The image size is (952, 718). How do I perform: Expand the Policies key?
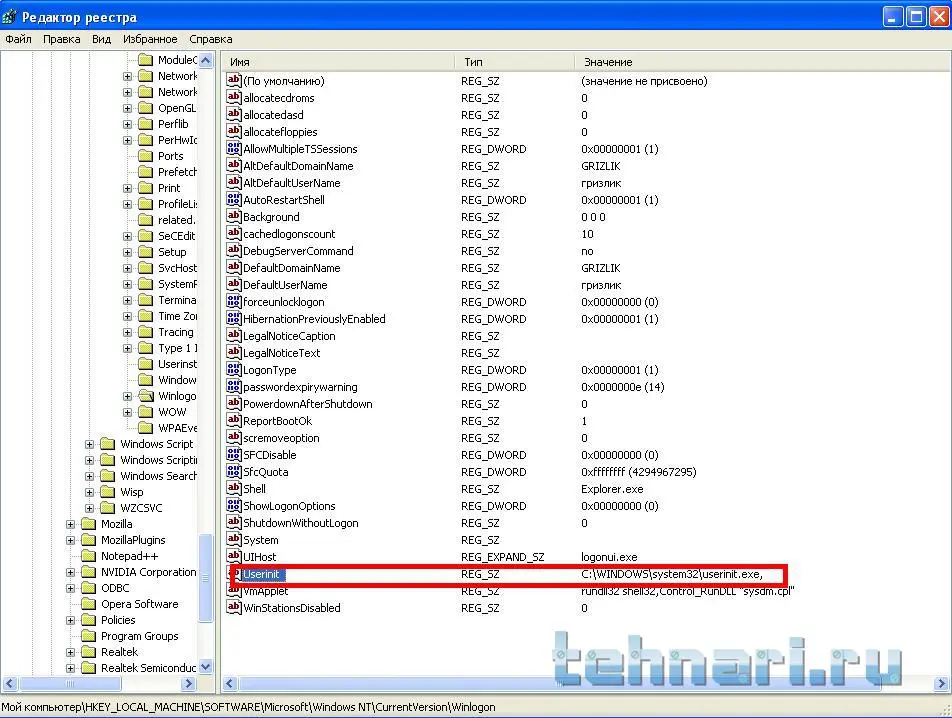point(70,620)
